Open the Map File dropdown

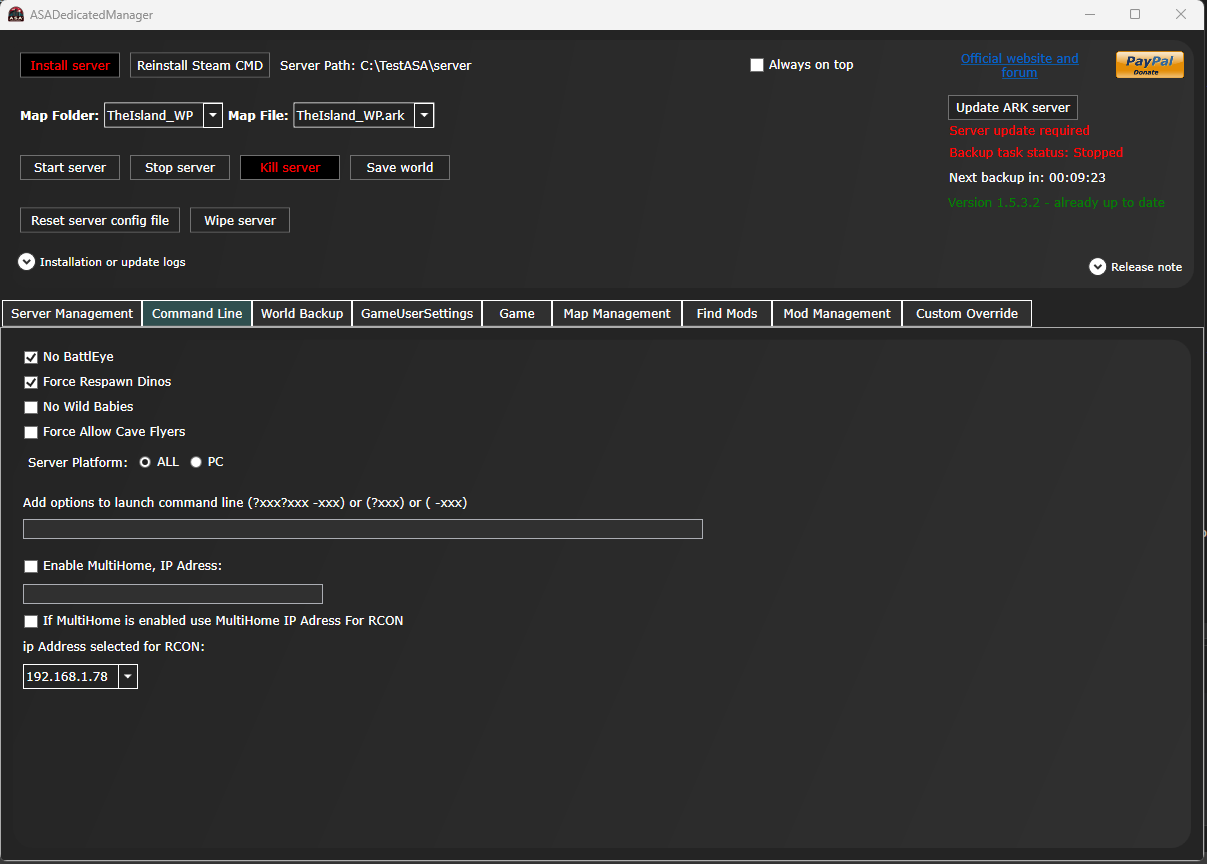[423, 115]
